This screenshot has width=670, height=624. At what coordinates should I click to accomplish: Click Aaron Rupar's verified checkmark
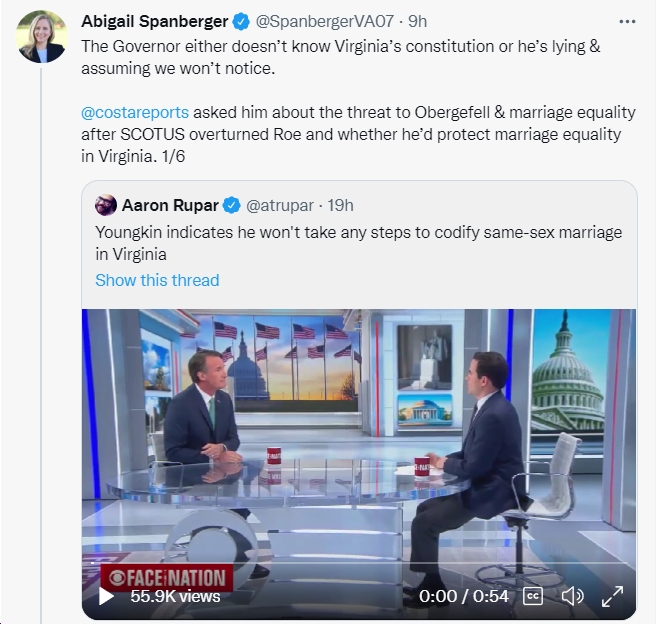point(232,206)
